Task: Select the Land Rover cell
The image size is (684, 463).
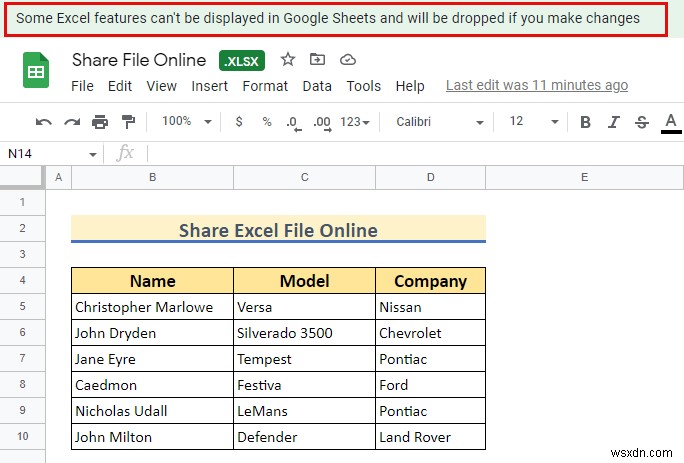Action: pyautogui.click(x=430, y=437)
